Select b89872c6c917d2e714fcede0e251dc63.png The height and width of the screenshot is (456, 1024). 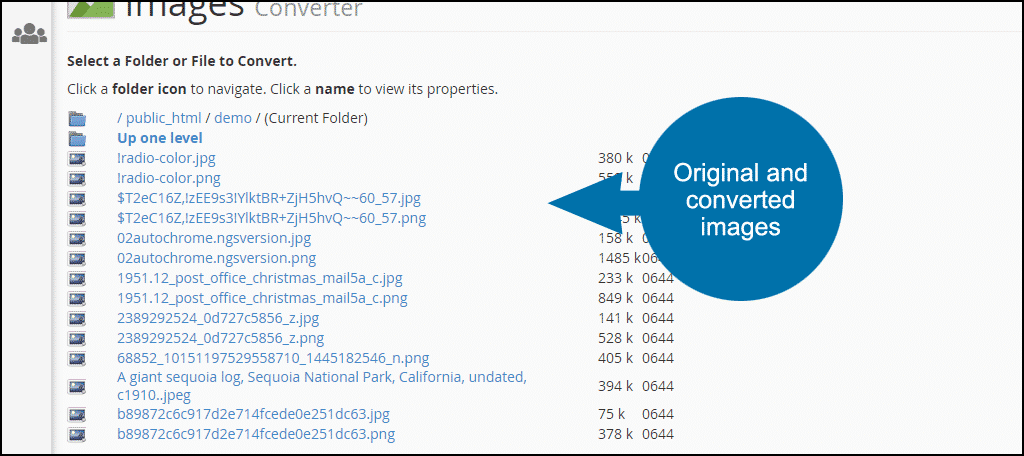tap(256, 434)
